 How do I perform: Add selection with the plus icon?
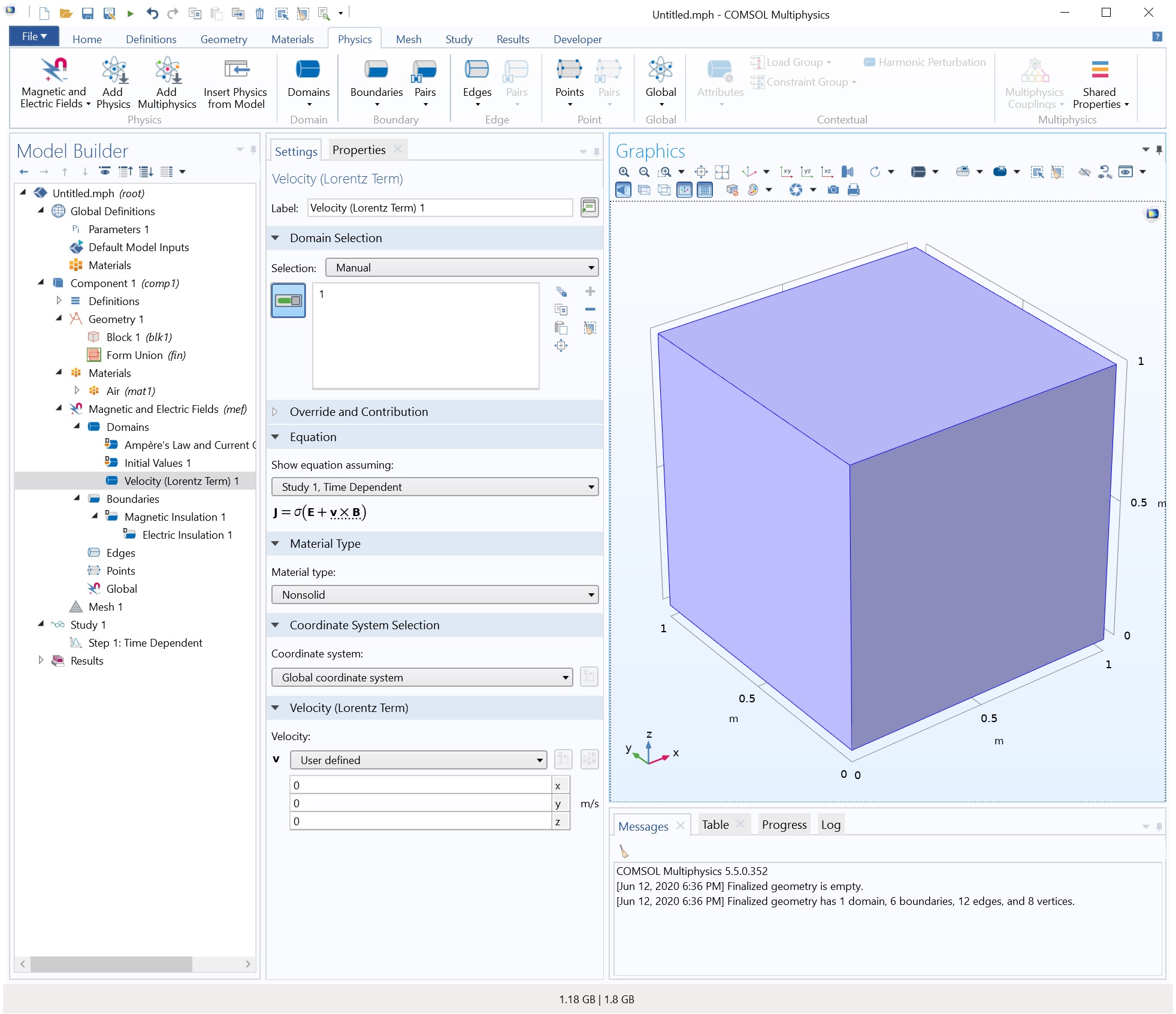(x=590, y=291)
